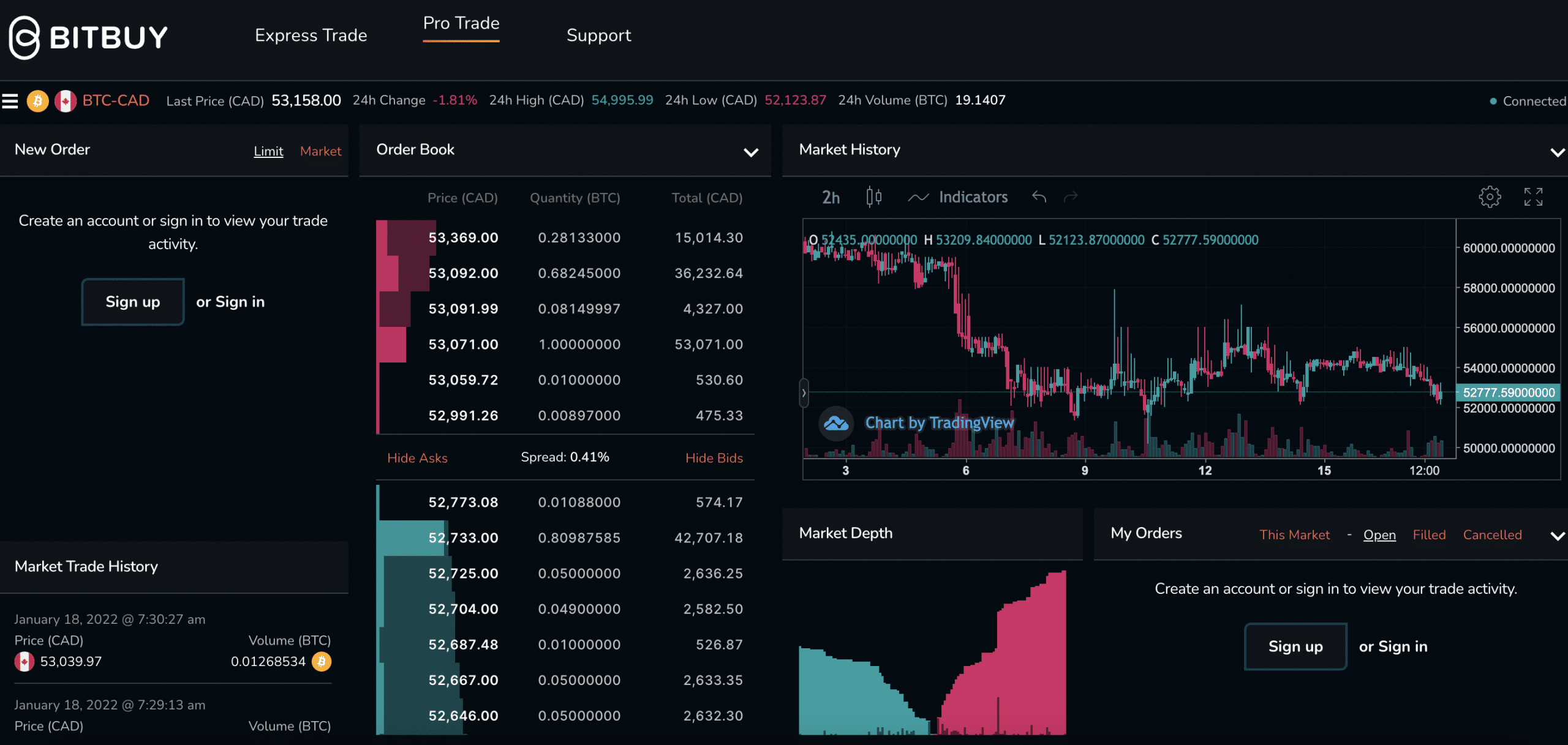Hide the asks in the order book
This screenshot has height=745, width=1568.
[417, 458]
